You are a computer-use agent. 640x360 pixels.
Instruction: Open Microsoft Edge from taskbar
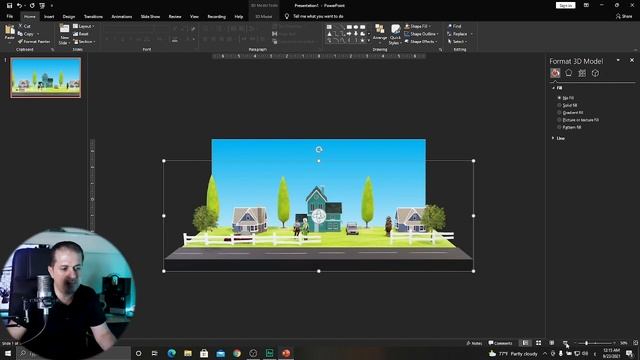pyautogui.click(x=171, y=353)
